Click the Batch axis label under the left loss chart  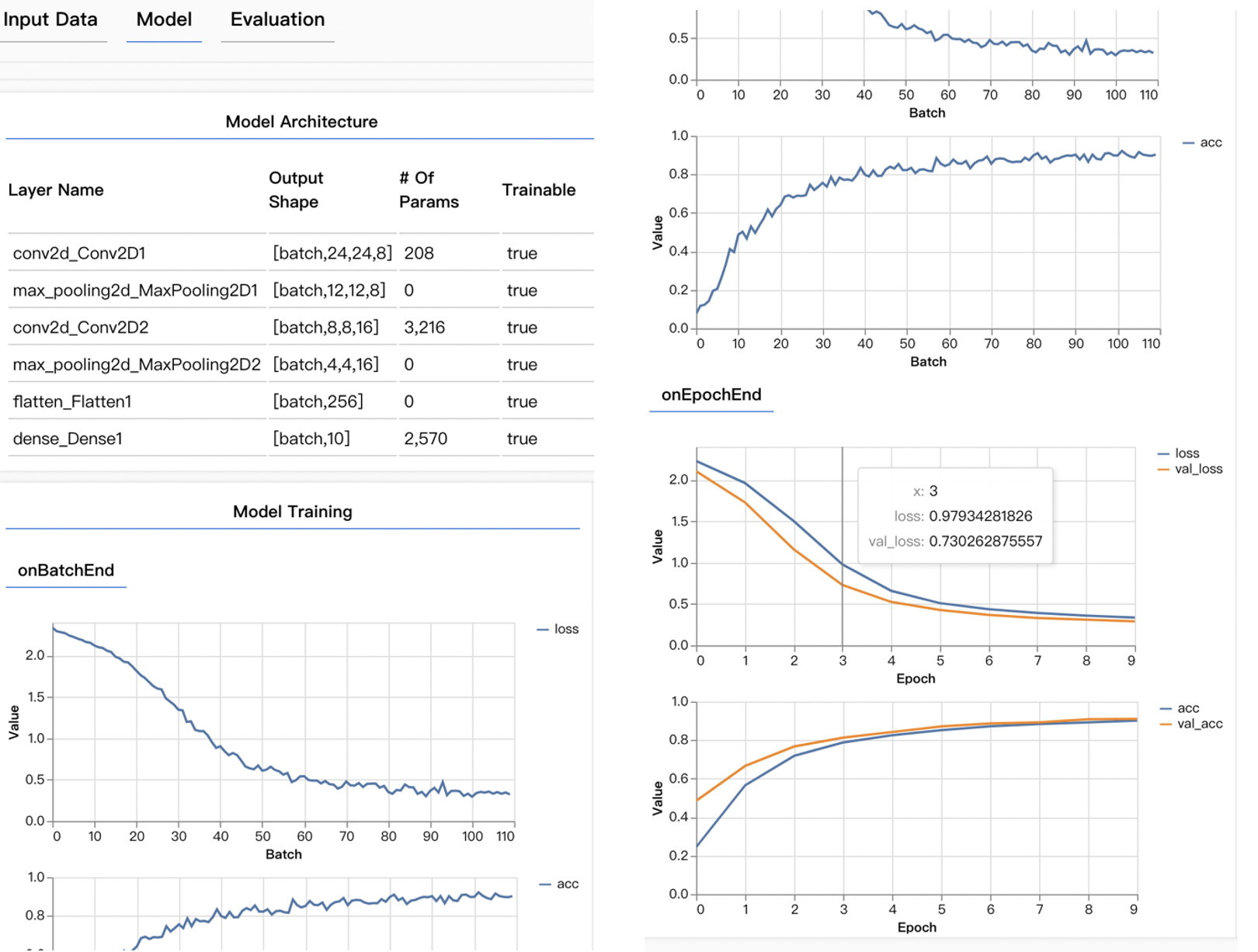283,854
